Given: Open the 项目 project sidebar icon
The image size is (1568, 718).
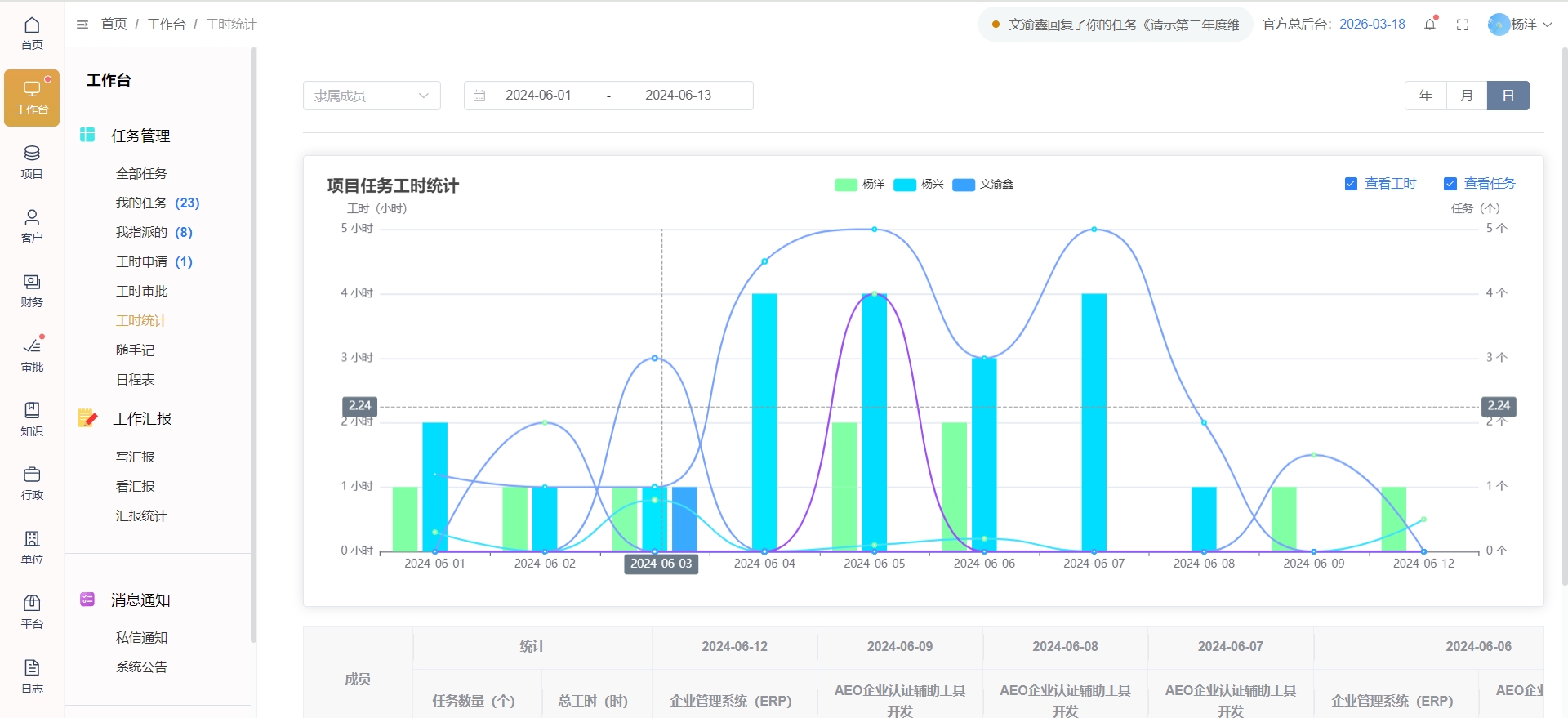Looking at the screenshot, I should [32, 163].
